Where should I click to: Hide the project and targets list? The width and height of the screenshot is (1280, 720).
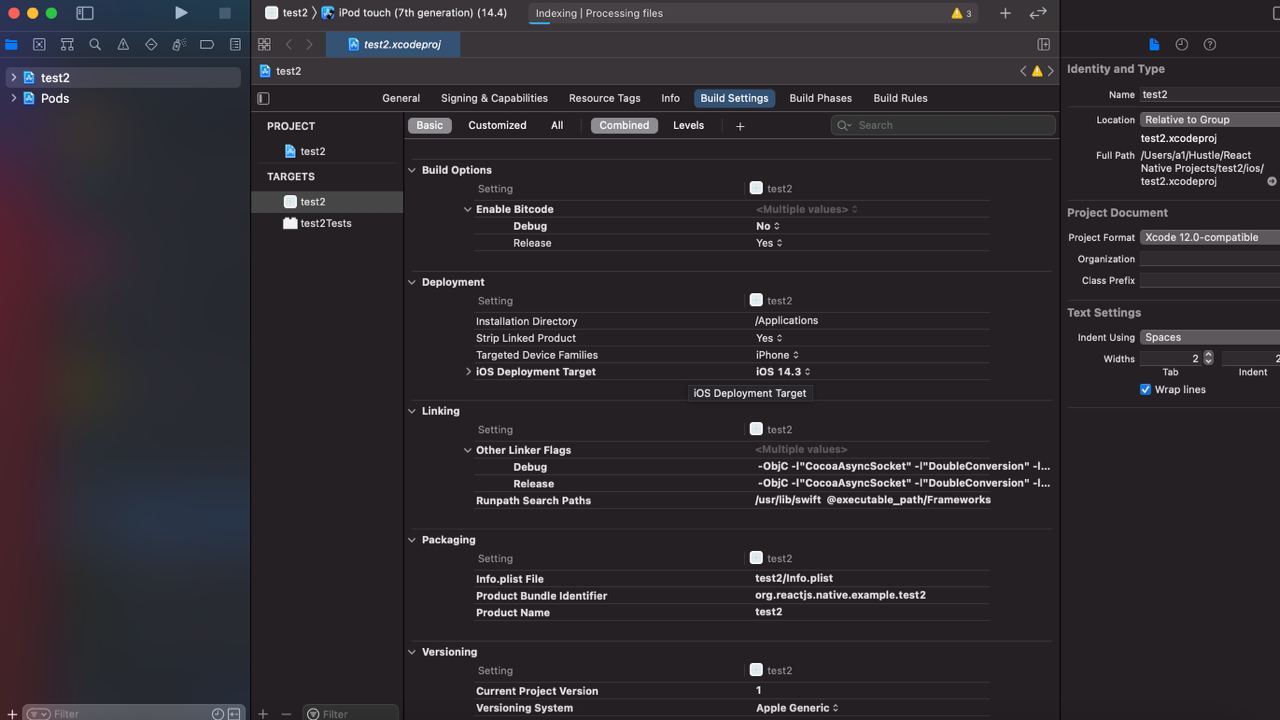coord(263,98)
